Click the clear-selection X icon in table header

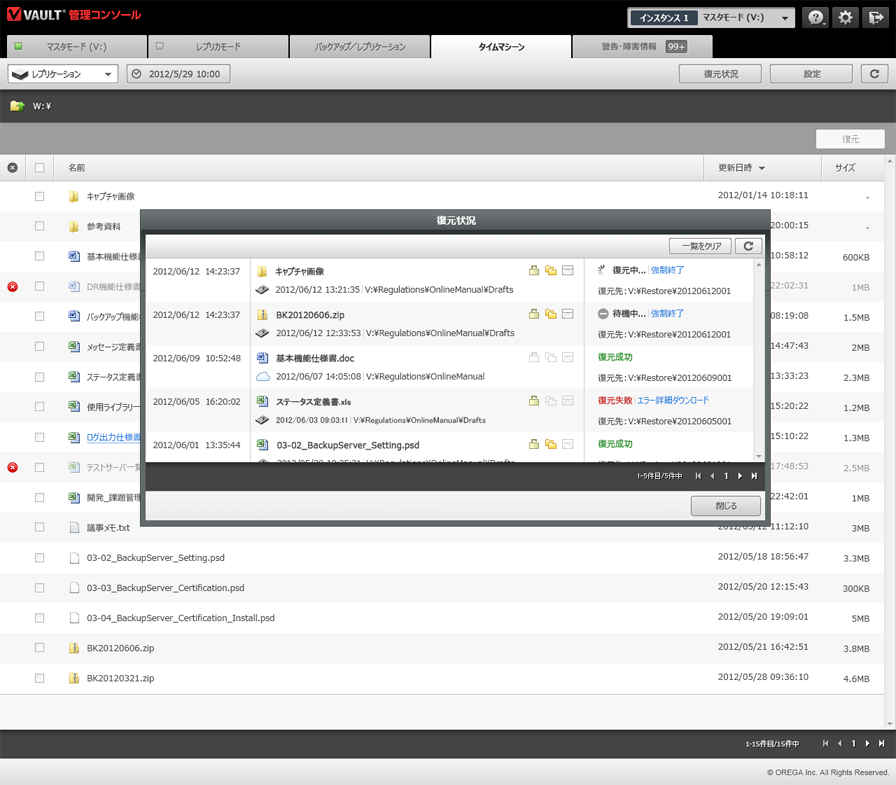[12, 168]
